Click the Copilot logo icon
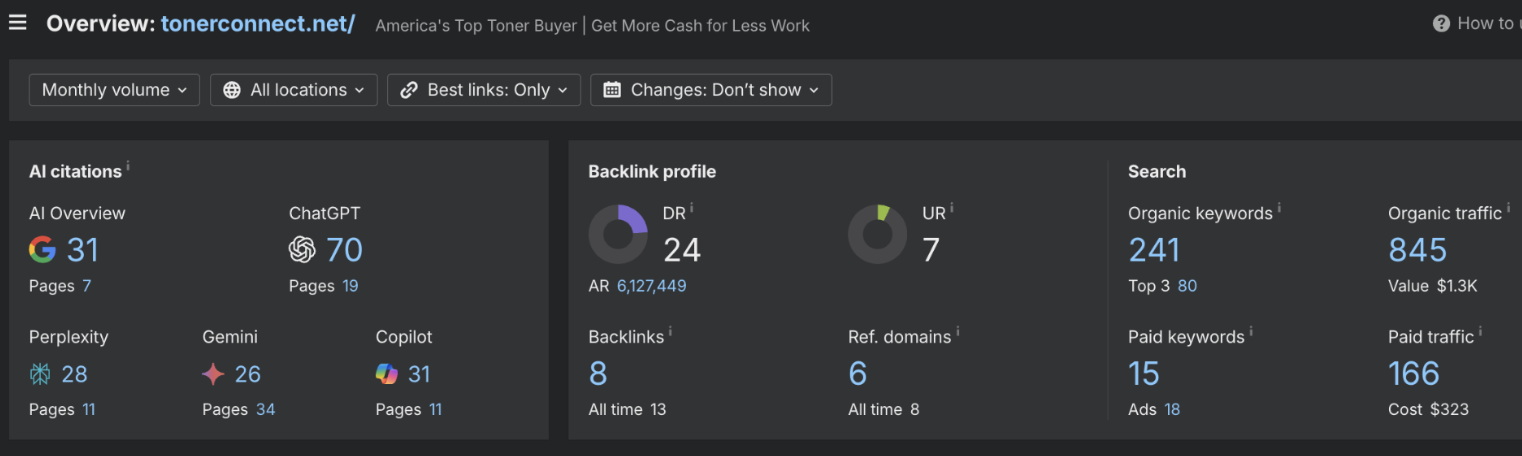1522x456 pixels. pyautogui.click(x=387, y=374)
